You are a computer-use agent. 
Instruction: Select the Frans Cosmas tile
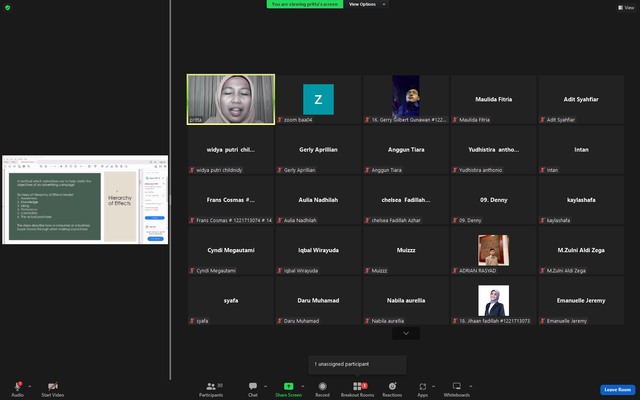pyautogui.click(x=231, y=200)
